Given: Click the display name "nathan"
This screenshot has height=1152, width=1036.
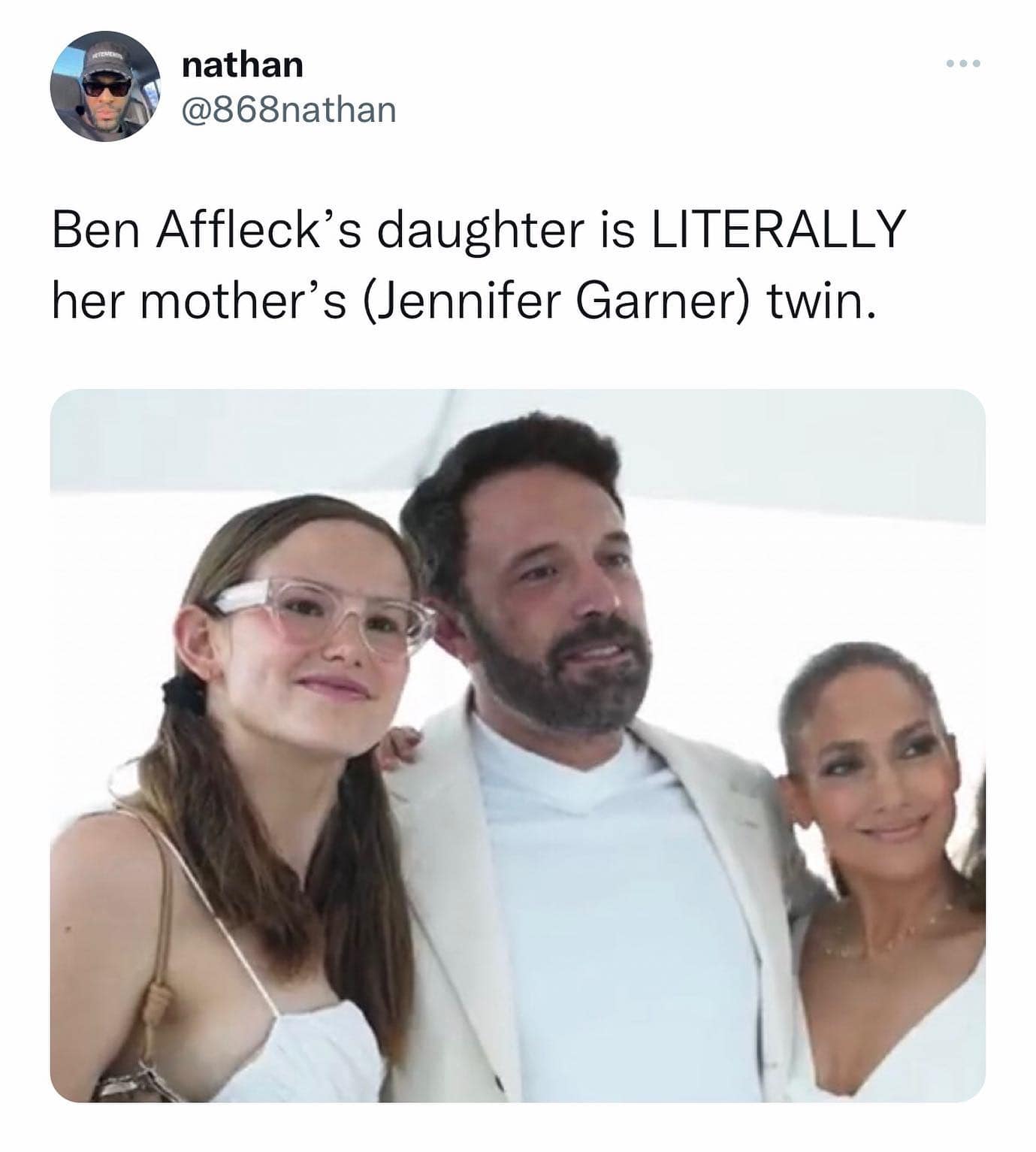Looking at the screenshot, I should 243,65.
